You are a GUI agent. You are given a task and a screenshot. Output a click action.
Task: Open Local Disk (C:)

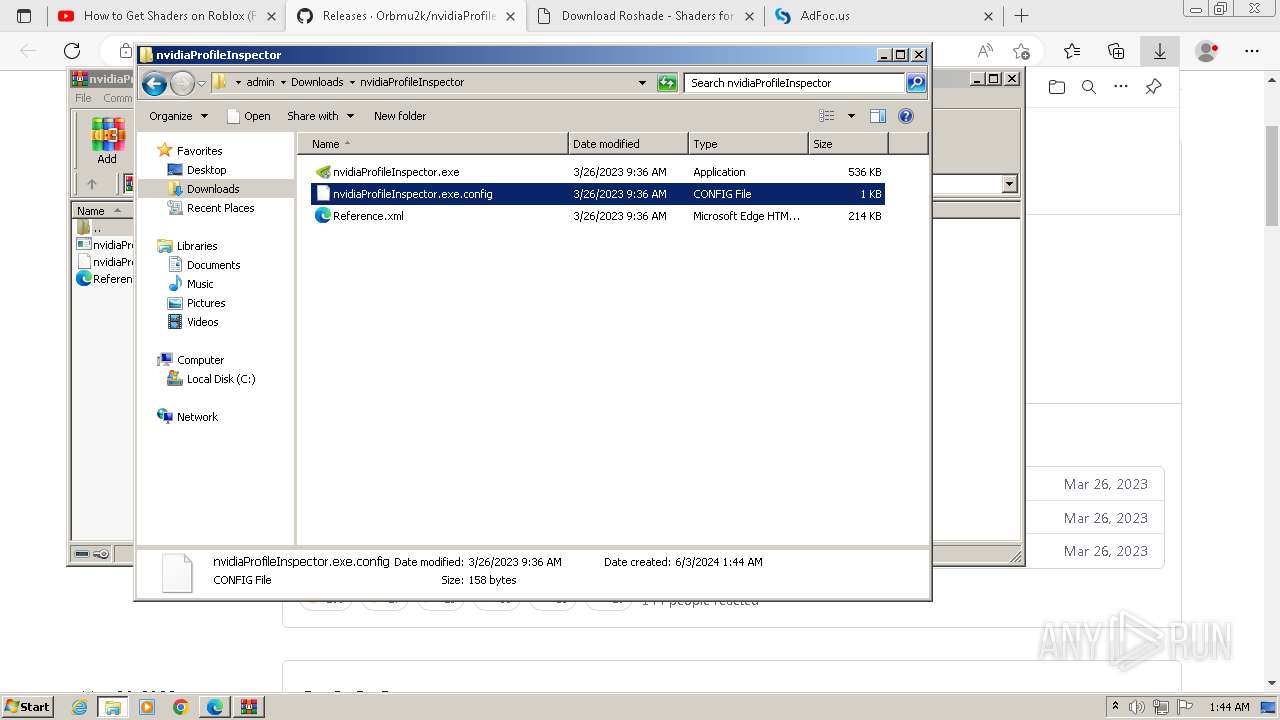[221, 379]
